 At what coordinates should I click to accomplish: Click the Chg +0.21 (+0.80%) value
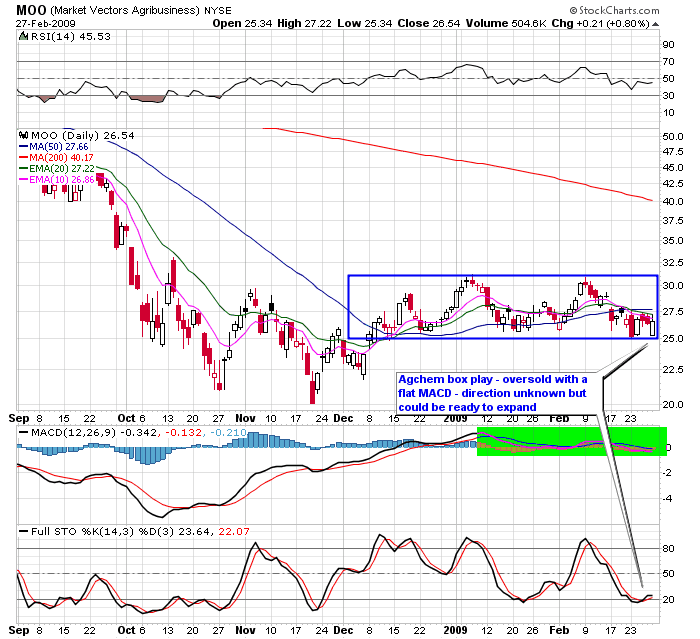point(600,23)
